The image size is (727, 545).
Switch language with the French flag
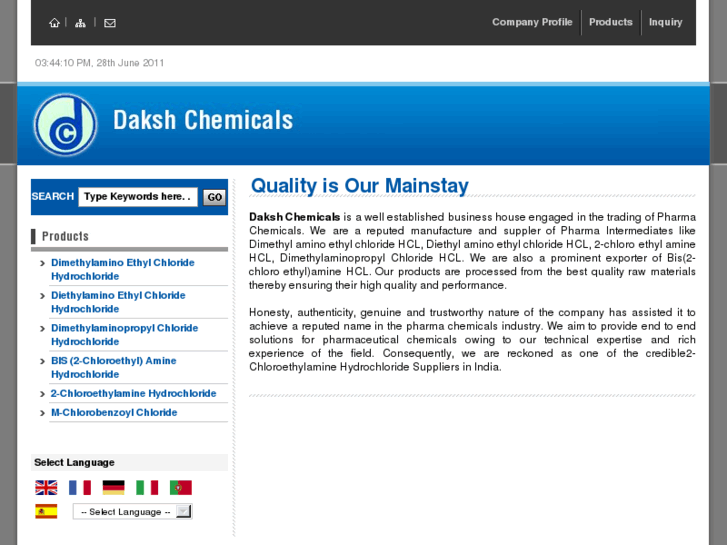tap(80, 487)
